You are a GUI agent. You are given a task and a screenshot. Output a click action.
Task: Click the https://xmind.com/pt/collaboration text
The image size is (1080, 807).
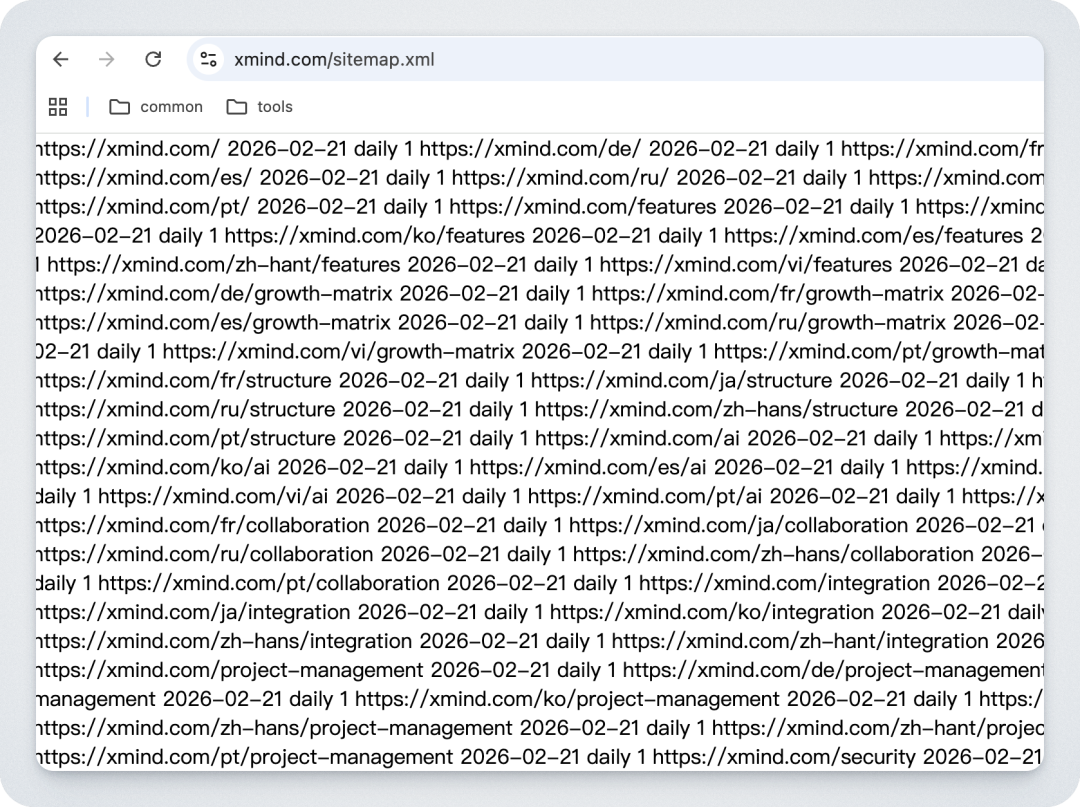[269, 583]
